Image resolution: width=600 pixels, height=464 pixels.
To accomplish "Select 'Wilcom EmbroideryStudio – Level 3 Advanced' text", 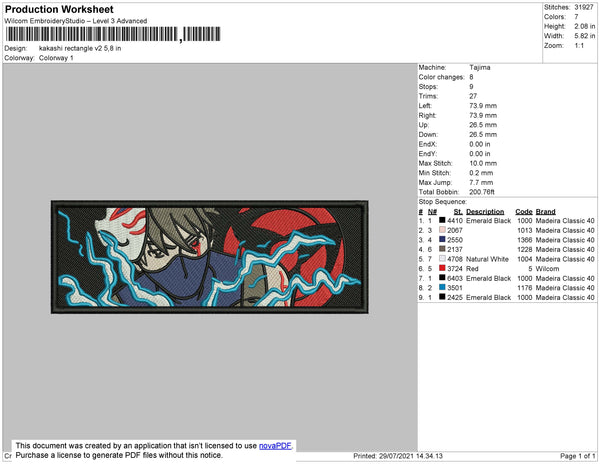I will 76,21.
